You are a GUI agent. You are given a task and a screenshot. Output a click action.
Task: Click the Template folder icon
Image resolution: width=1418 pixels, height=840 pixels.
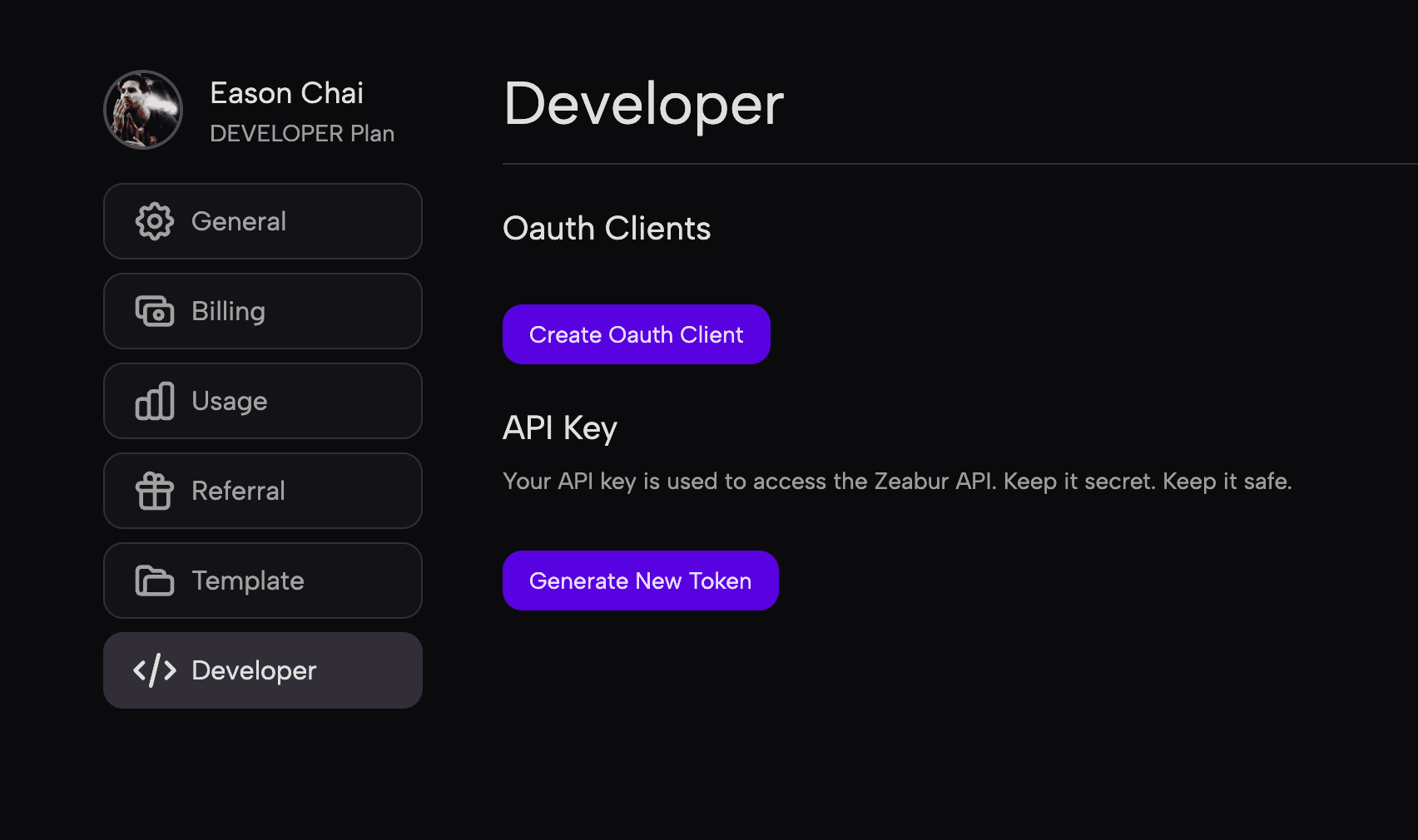click(x=155, y=581)
